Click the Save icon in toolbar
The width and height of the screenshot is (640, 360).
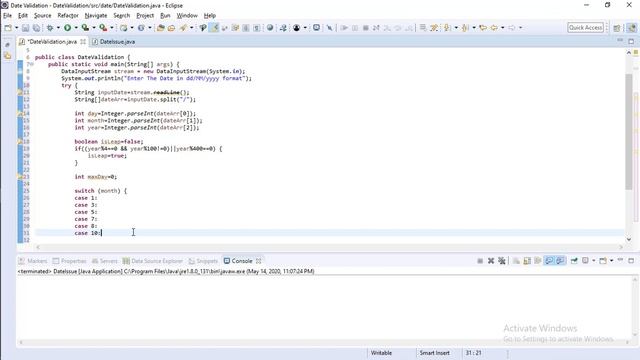pos(25,28)
